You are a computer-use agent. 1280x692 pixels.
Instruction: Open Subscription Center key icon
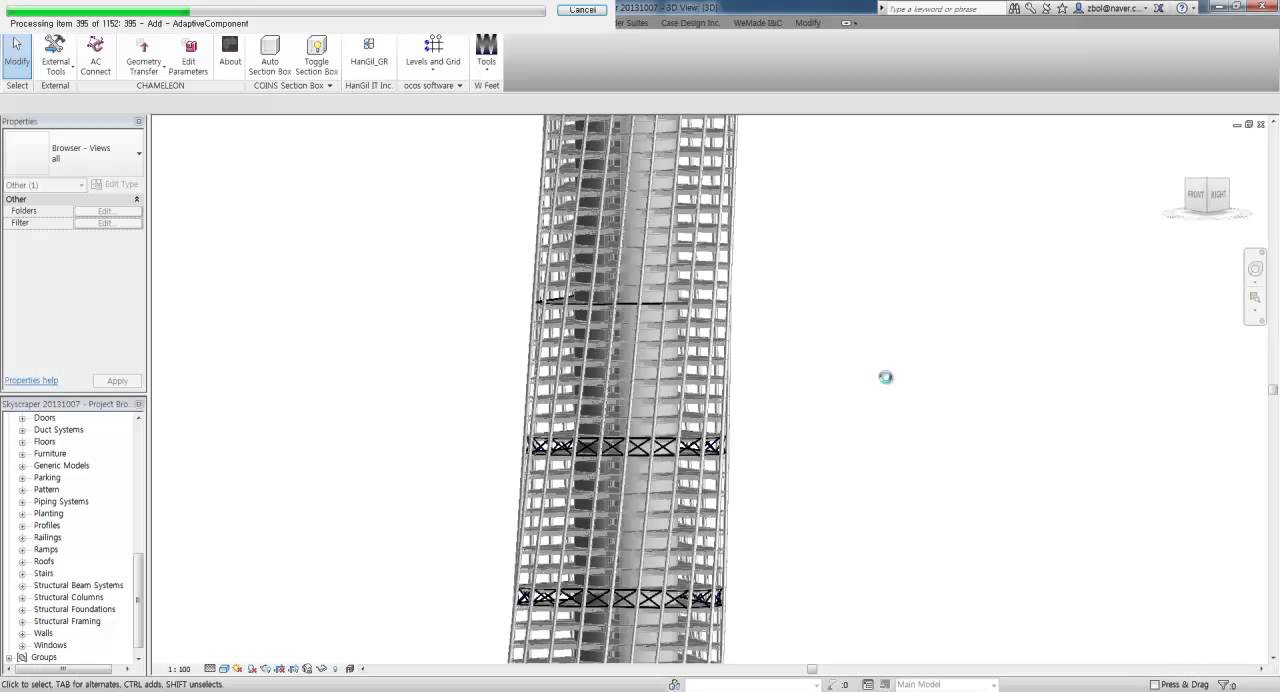coord(1030,8)
